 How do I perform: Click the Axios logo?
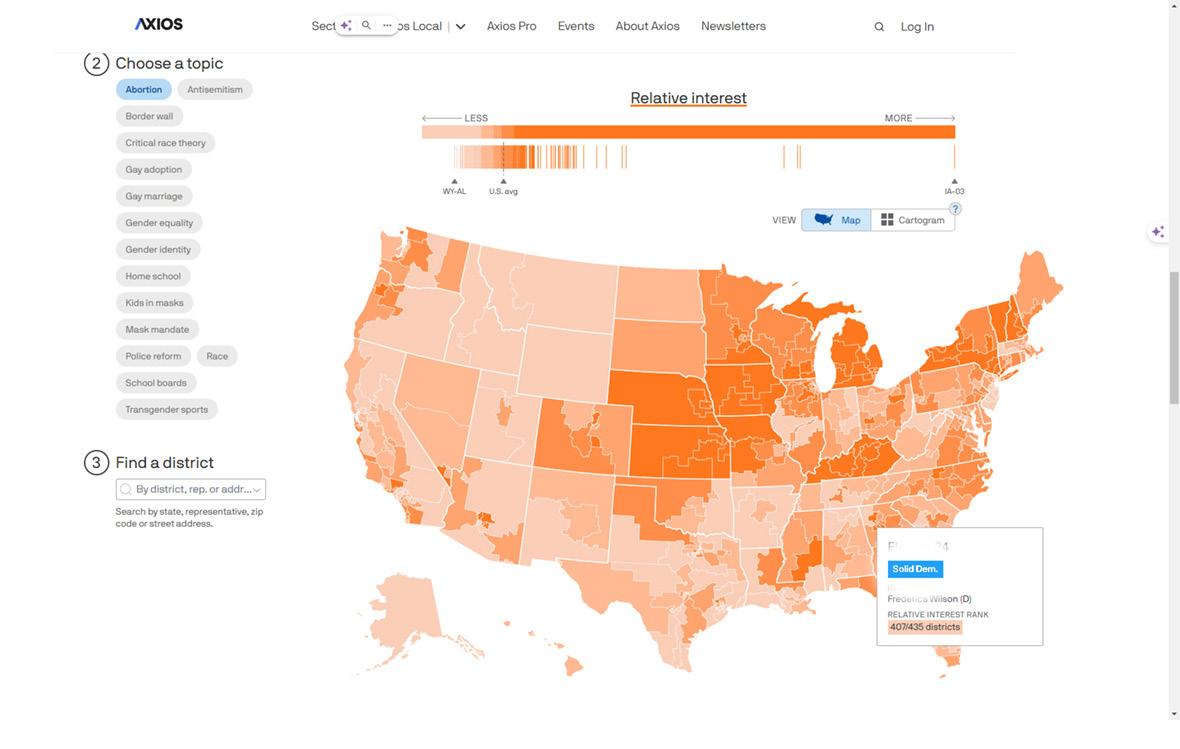(159, 24)
